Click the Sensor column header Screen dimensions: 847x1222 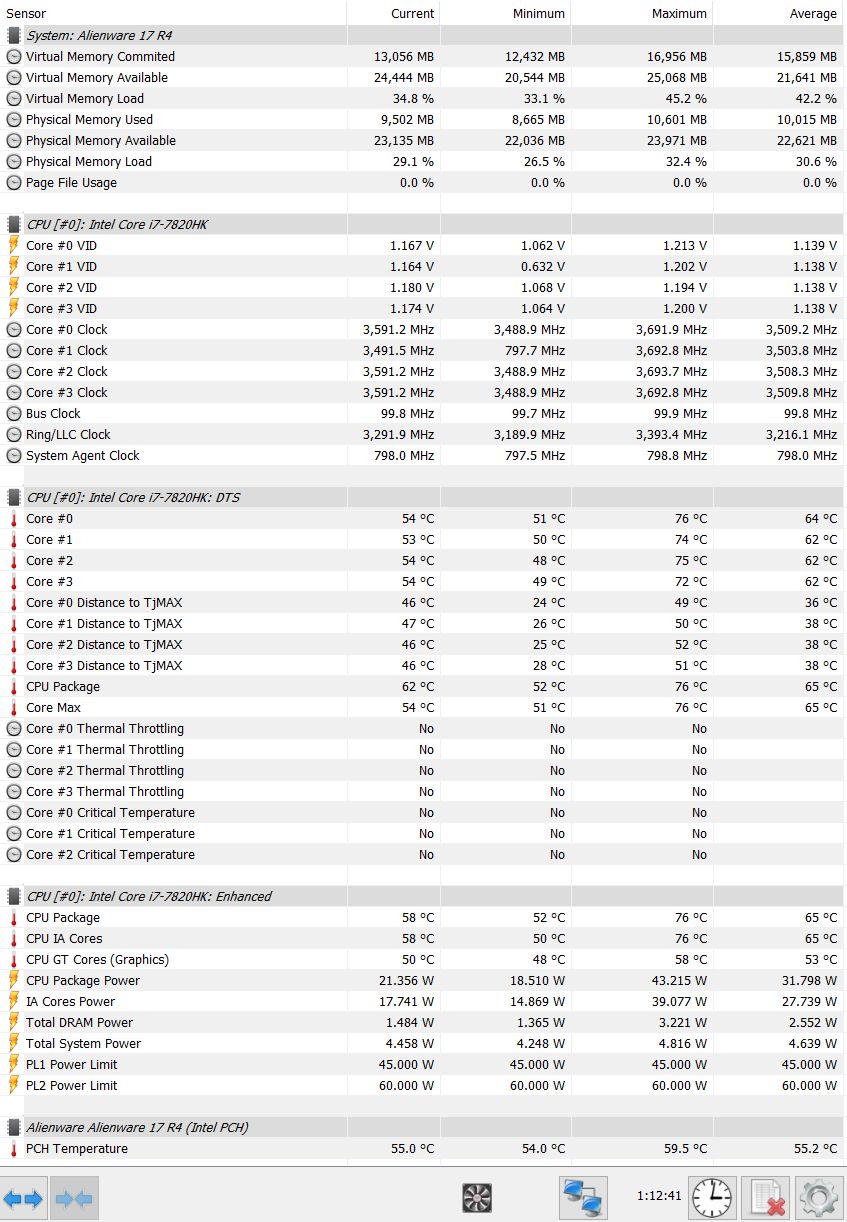click(x=26, y=14)
